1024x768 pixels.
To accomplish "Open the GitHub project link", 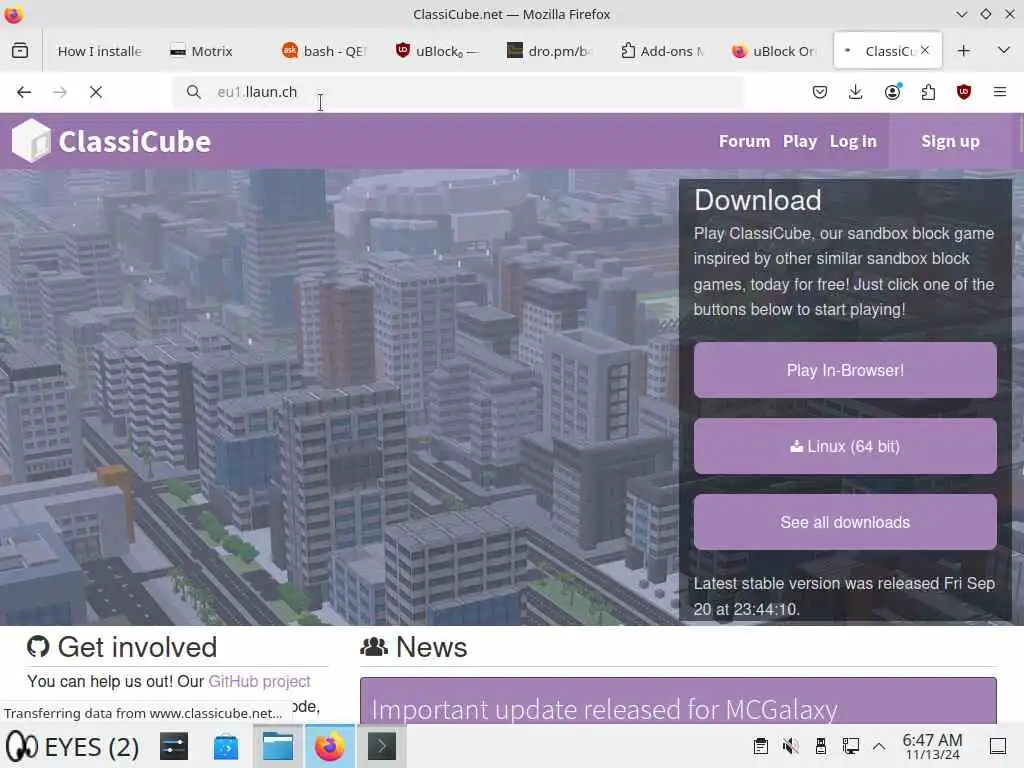I will (x=259, y=681).
